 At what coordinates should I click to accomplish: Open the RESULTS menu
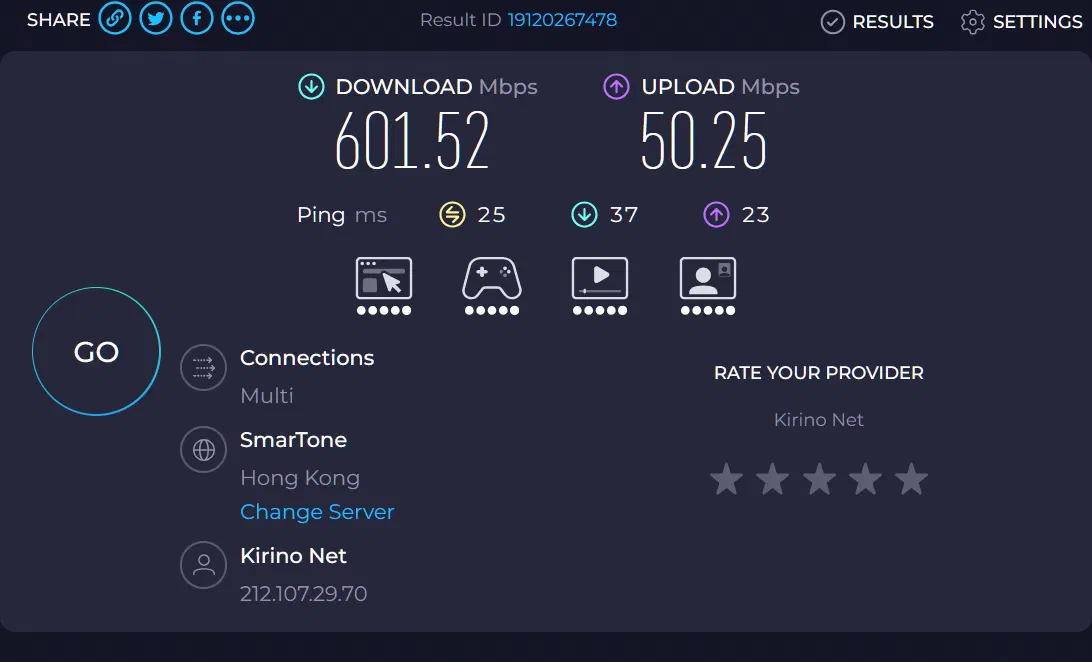point(877,22)
